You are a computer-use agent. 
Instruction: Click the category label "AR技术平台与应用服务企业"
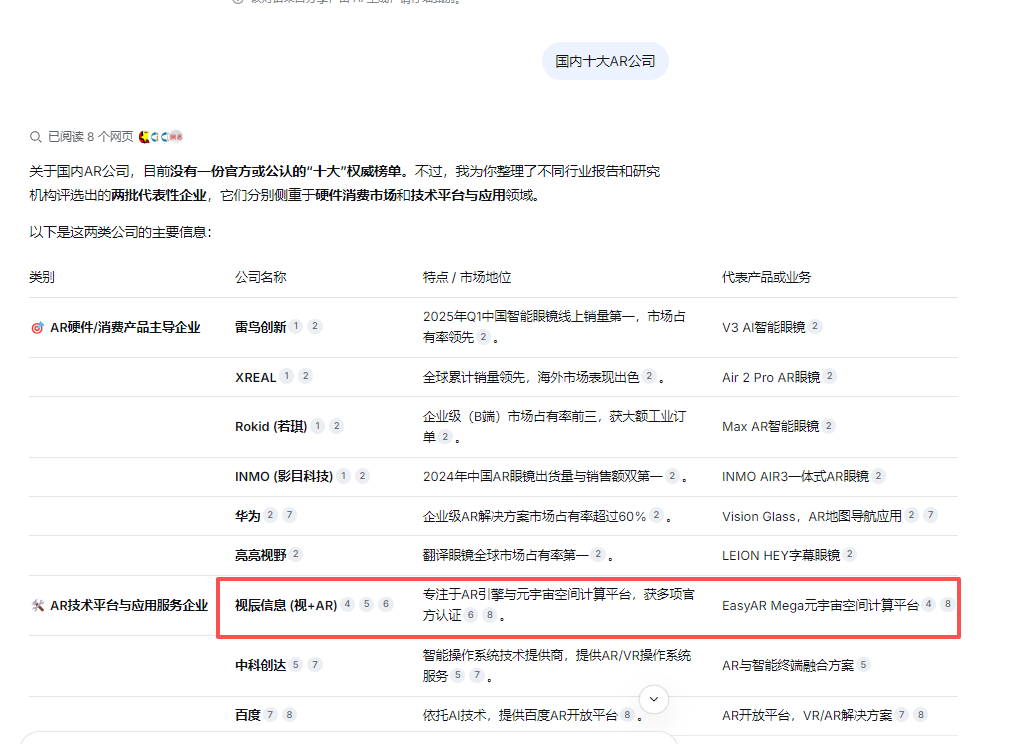point(129,606)
